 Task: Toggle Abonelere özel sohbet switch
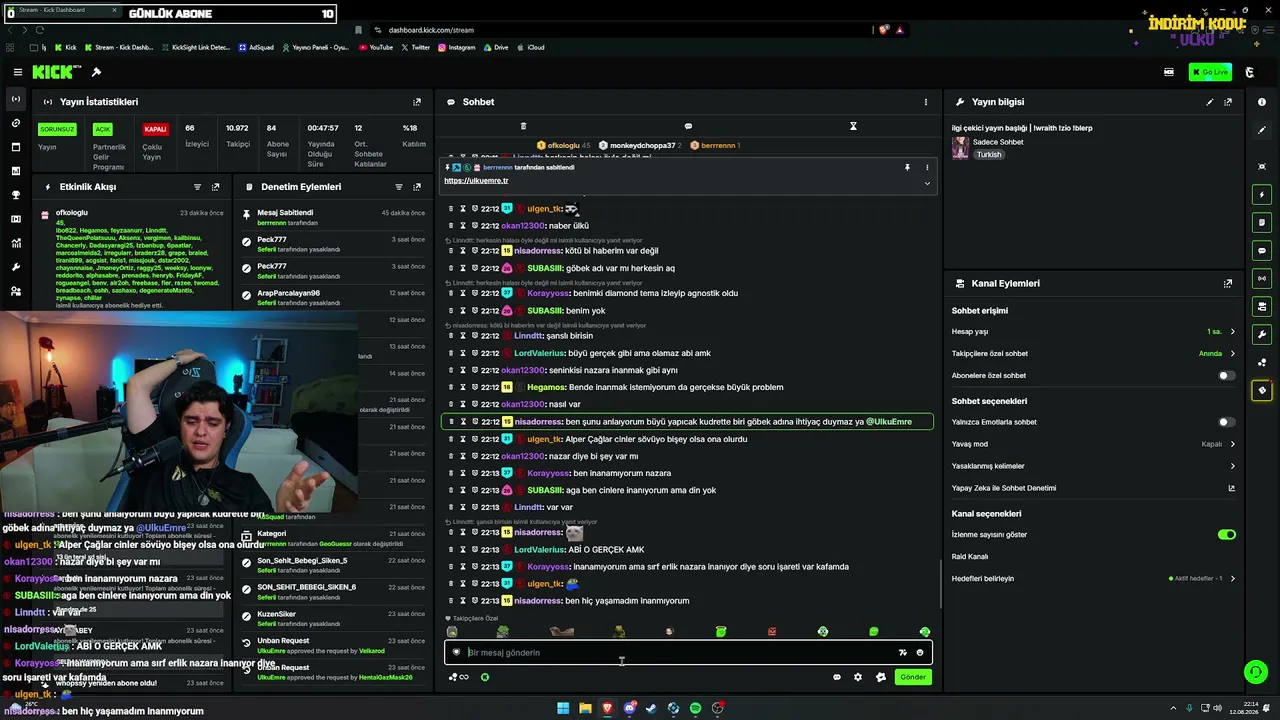coord(1226,376)
